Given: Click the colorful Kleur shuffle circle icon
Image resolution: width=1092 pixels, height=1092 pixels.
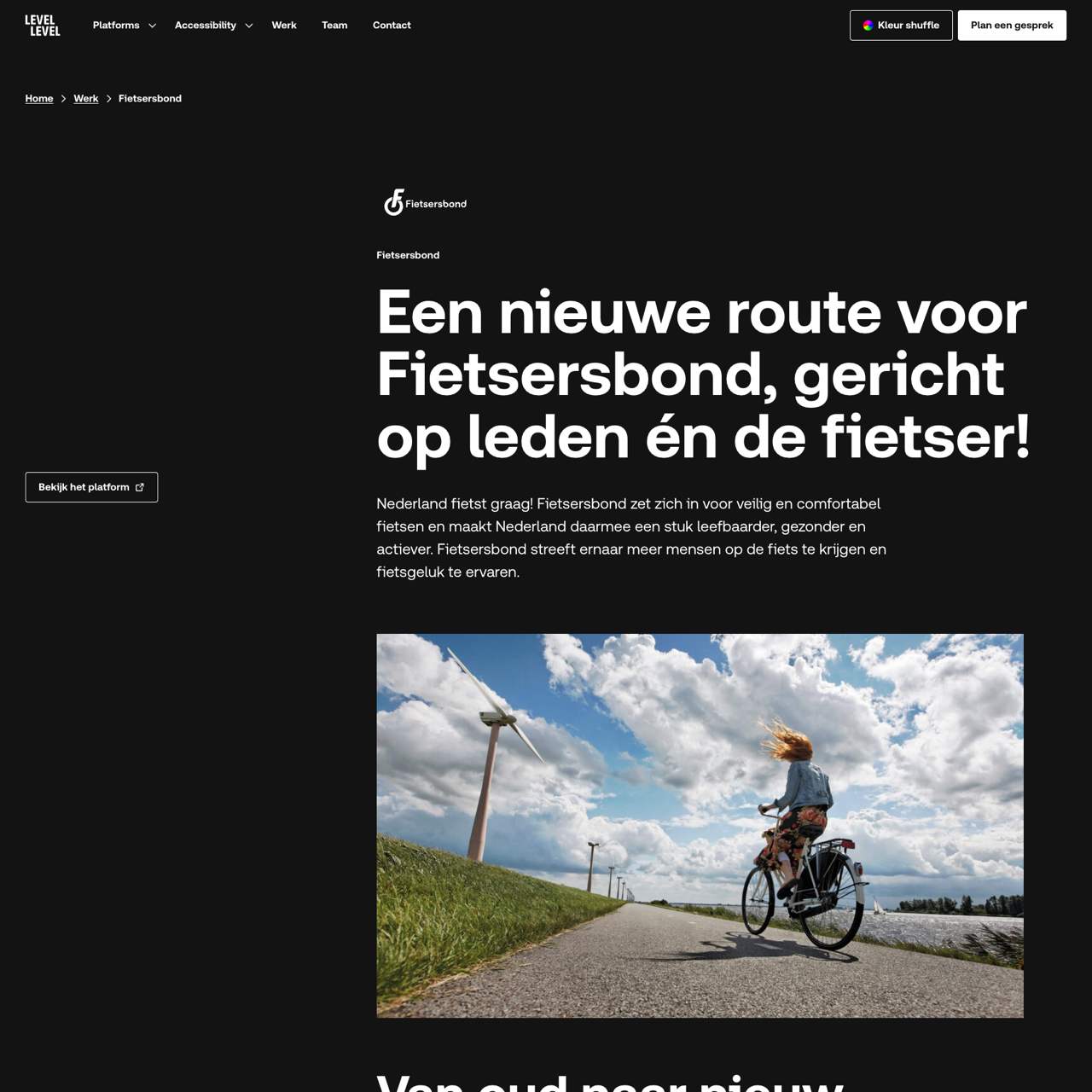Looking at the screenshot, I should (868, 26).
